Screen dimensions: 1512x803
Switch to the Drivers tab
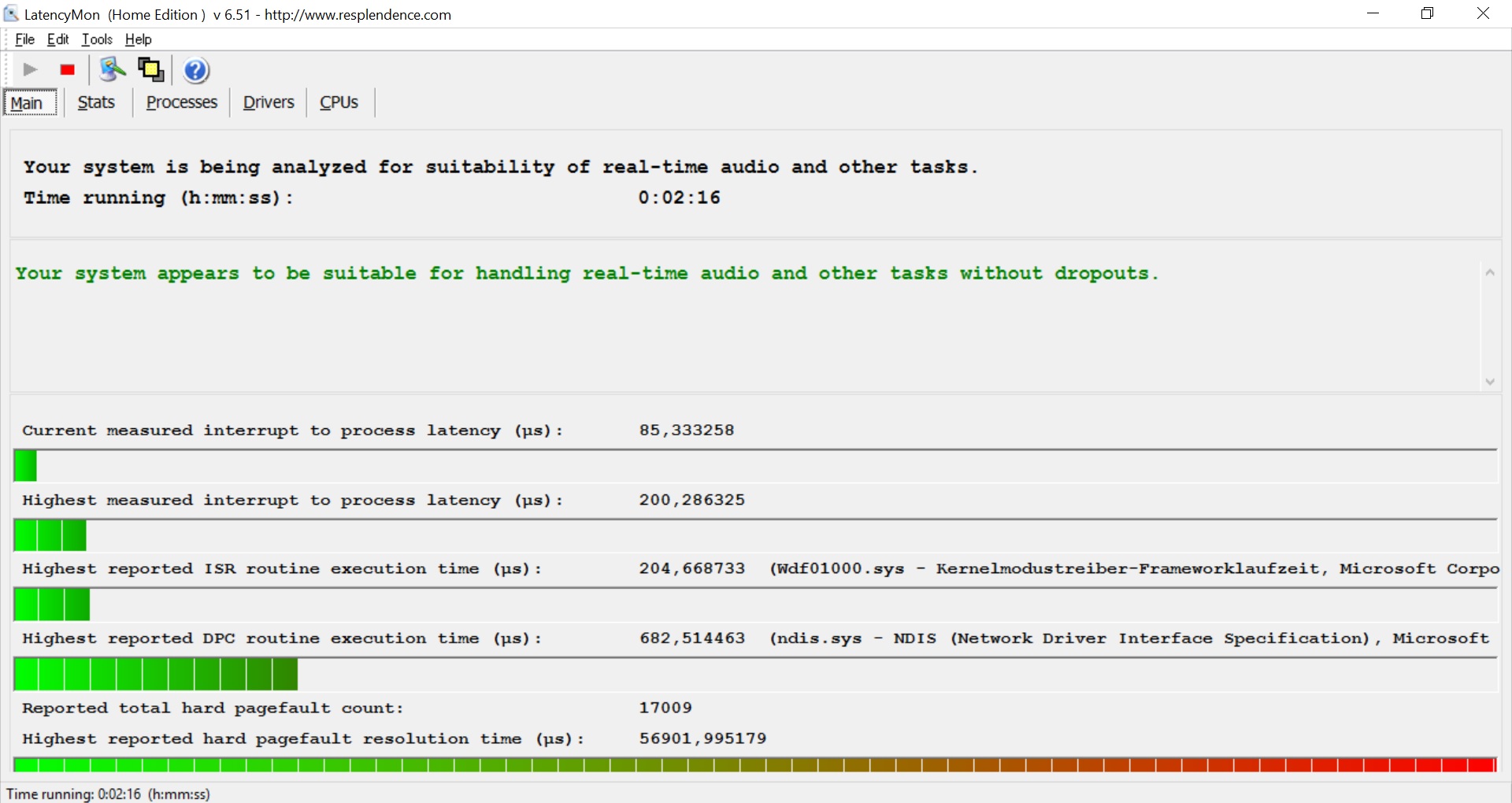click(269, 102)
